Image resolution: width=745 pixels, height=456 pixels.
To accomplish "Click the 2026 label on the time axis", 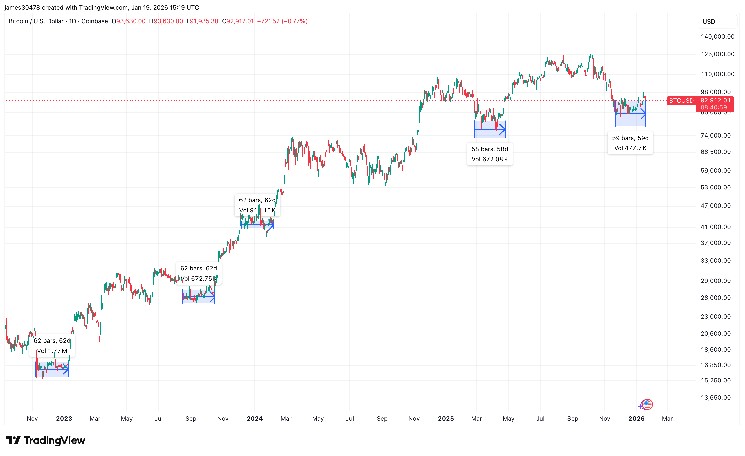I will coord(636,417).
